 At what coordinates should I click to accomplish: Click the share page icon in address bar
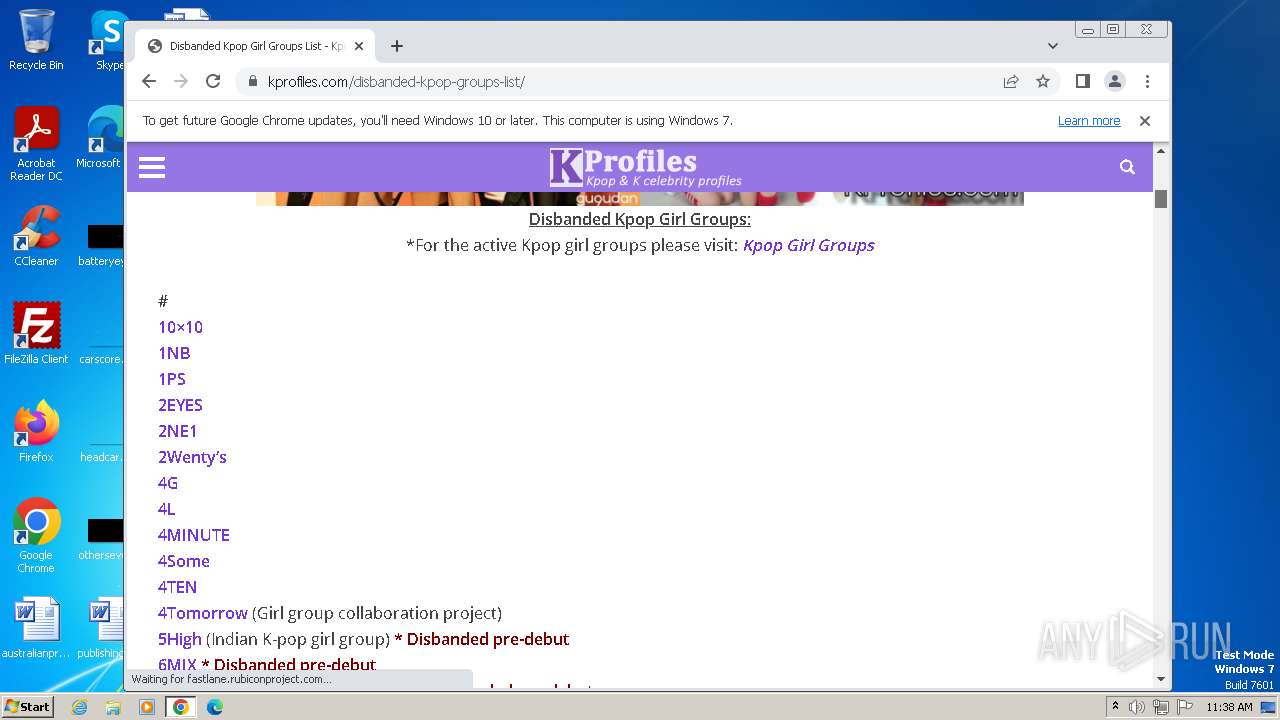click(1011, 81)
